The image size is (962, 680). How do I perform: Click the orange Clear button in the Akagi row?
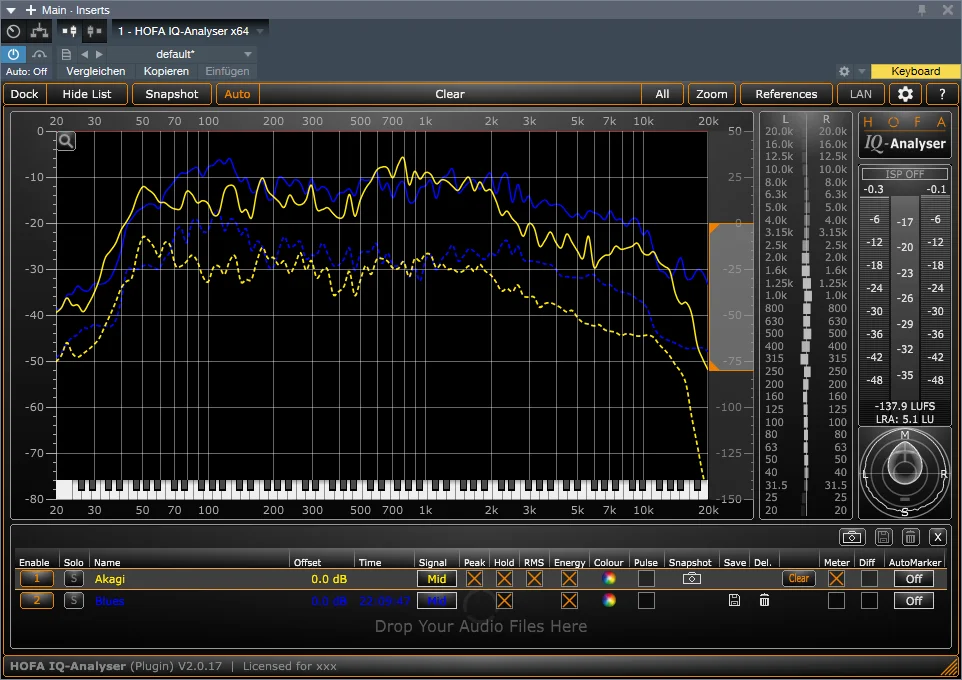tap(799, 578)
